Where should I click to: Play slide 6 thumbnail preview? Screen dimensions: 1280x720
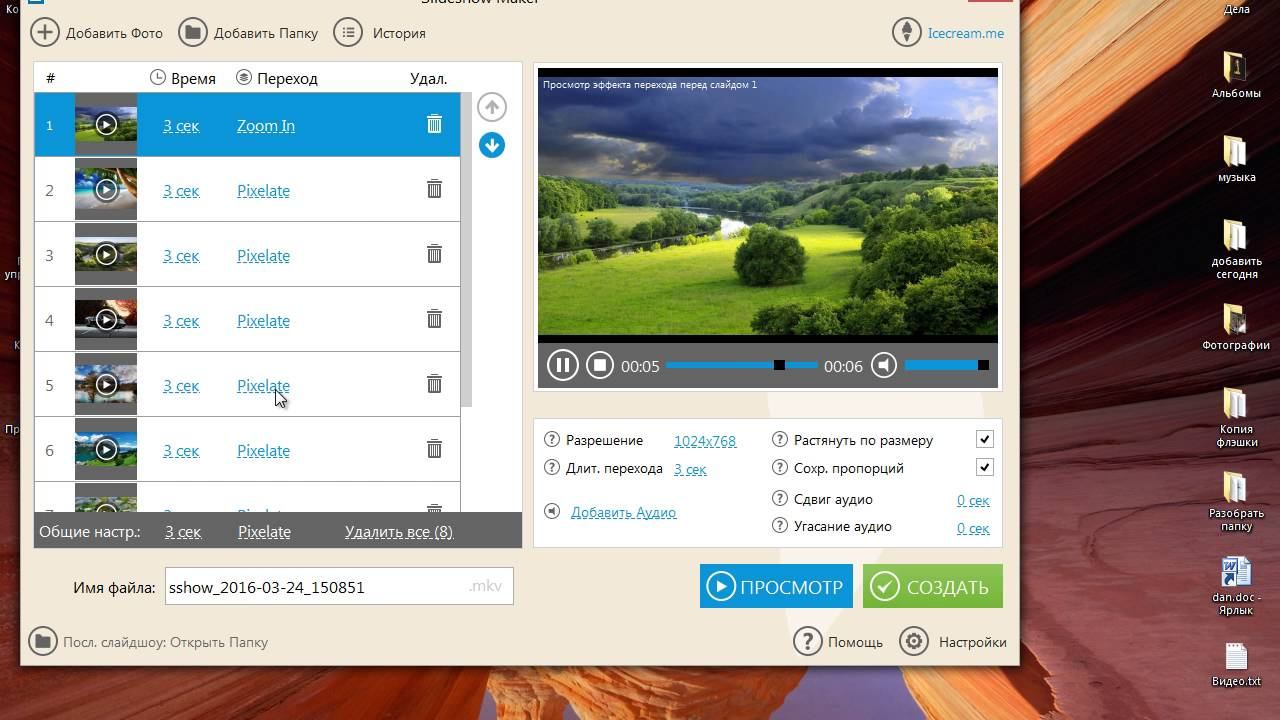106,450
